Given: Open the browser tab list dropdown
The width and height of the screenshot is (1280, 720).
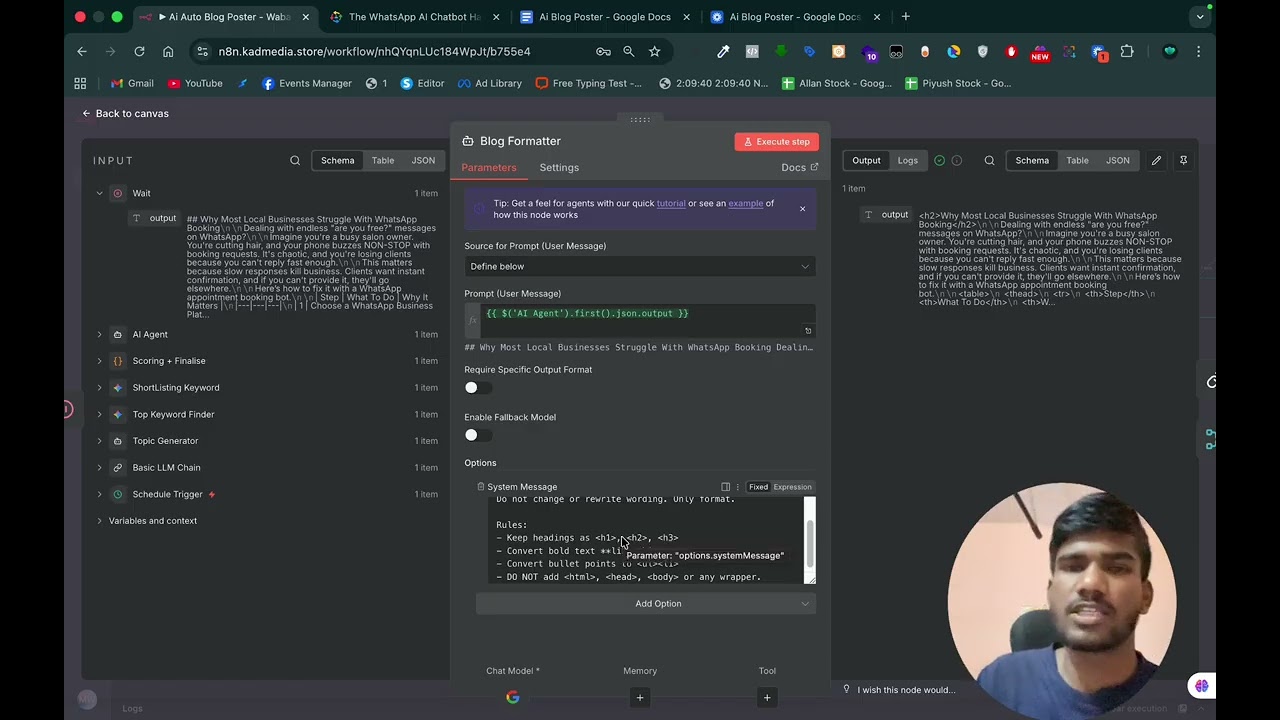Looking at the screenshot, I should (x=1200, y=17).
